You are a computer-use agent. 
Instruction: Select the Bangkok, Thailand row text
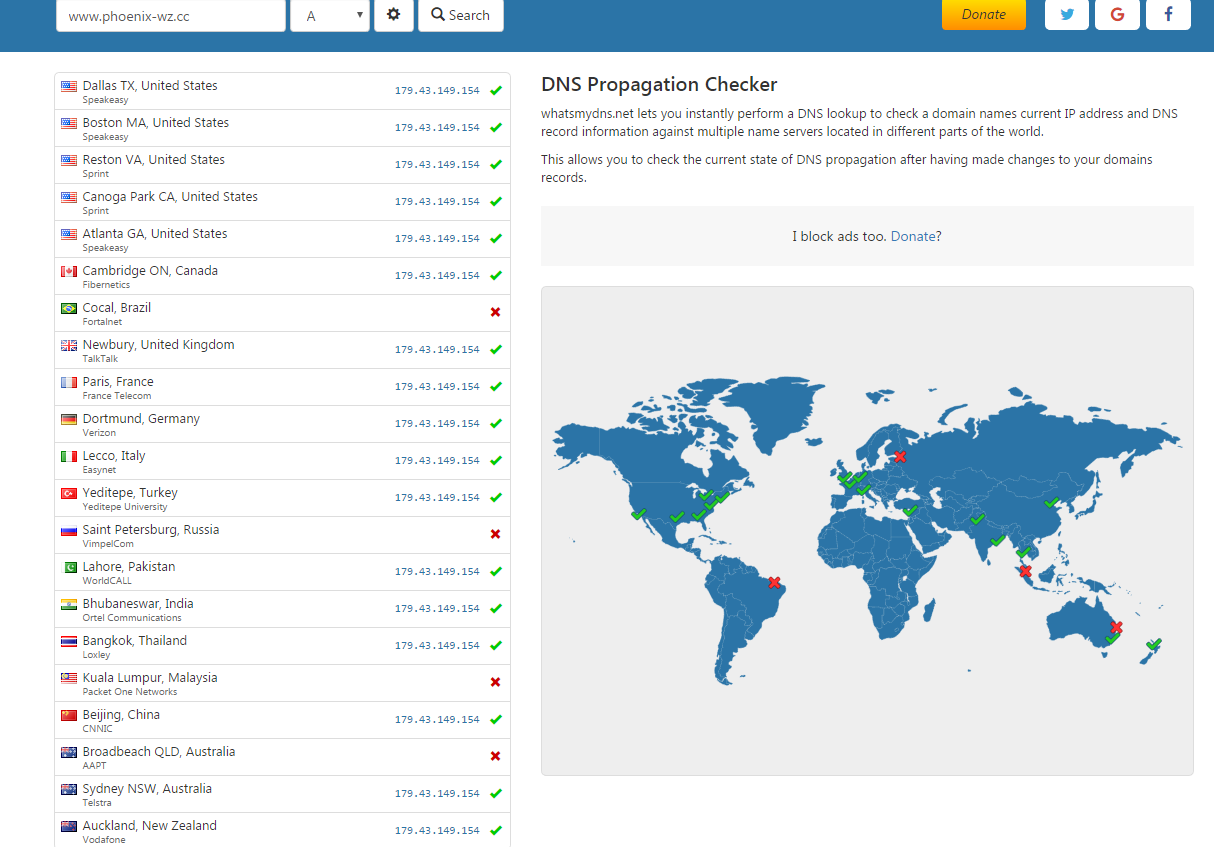(135, 641)
